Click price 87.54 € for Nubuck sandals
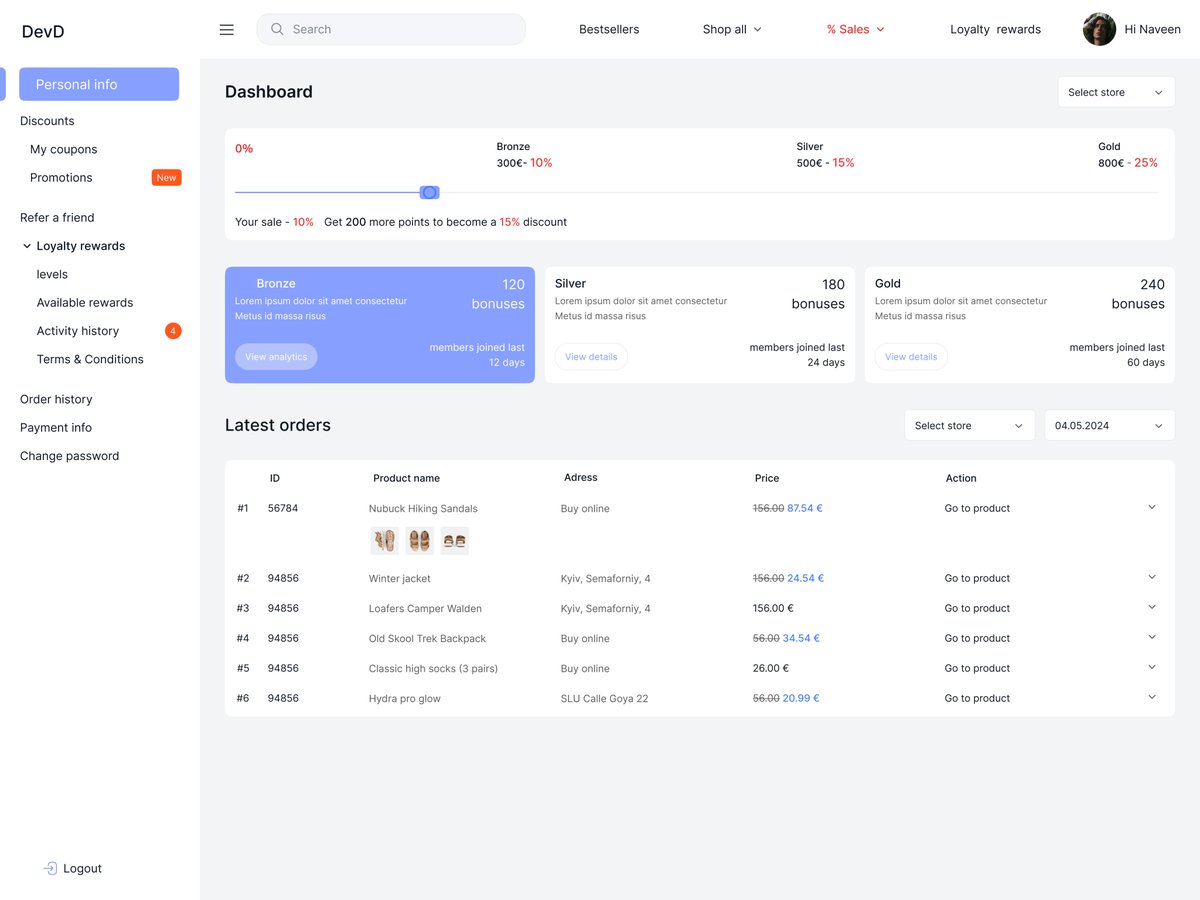Image resolution: width=1200 pixels, height=900 pixels. (805, 508)
